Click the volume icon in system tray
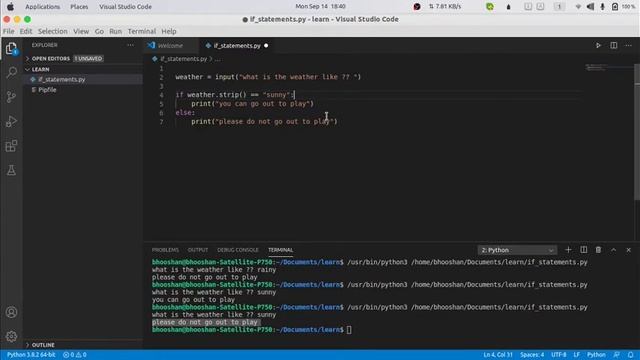 590,7
